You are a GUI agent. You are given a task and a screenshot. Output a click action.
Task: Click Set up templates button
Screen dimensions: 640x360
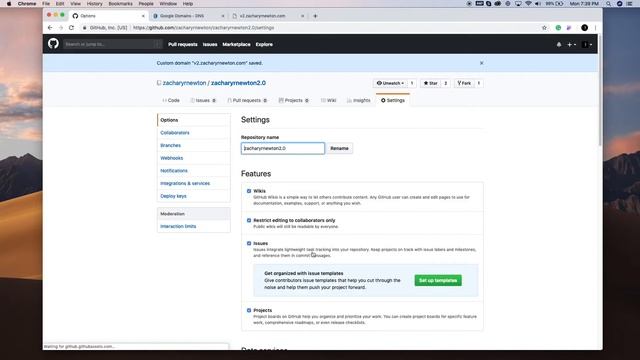(x=438, y=280)
